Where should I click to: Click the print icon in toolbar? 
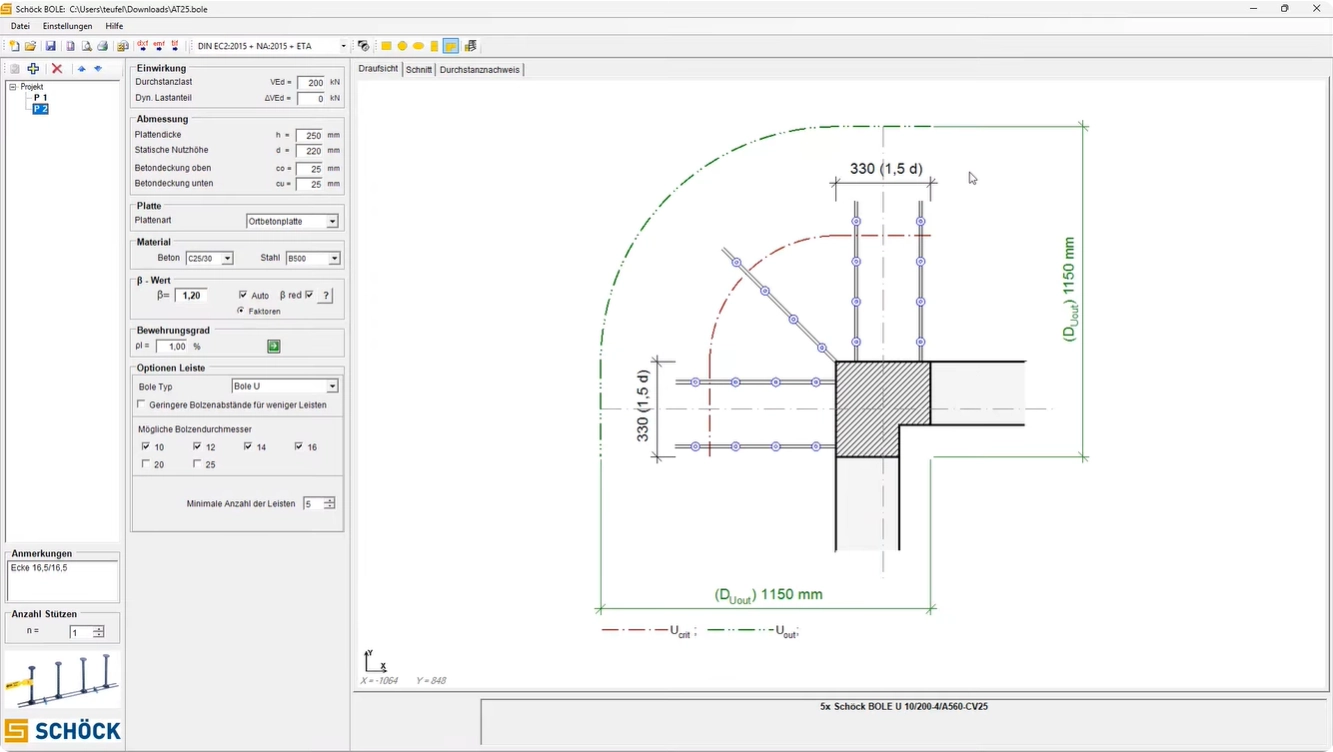(x=102, y=46)
